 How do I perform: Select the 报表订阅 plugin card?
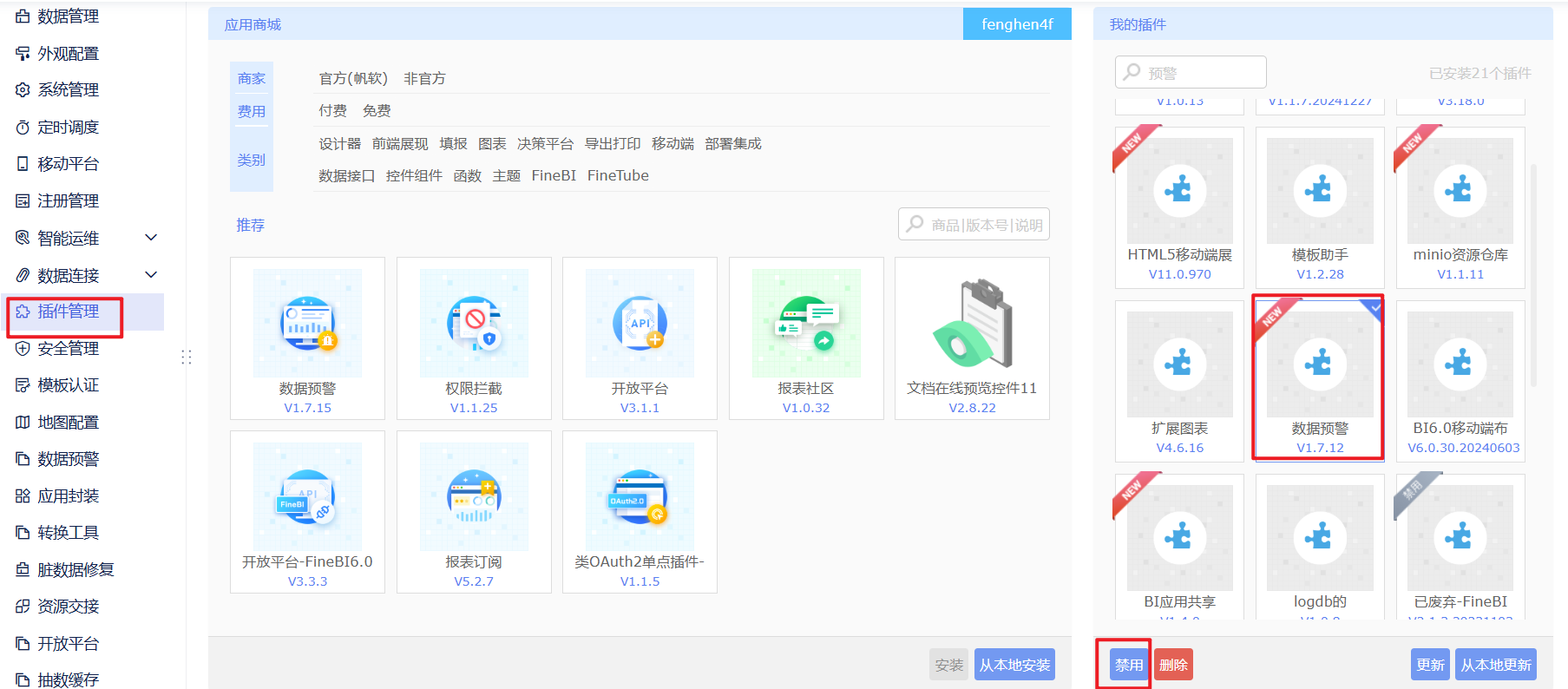click(474, 512)
